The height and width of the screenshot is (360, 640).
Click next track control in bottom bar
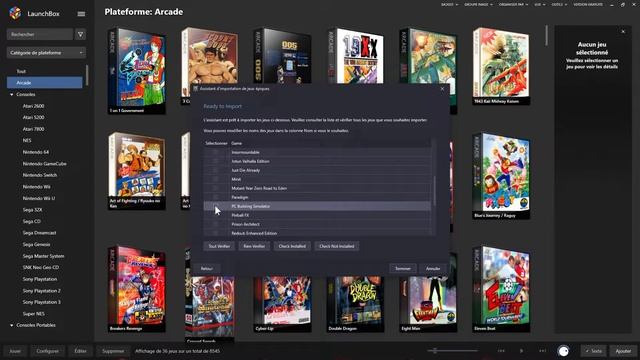pos(542,351)
